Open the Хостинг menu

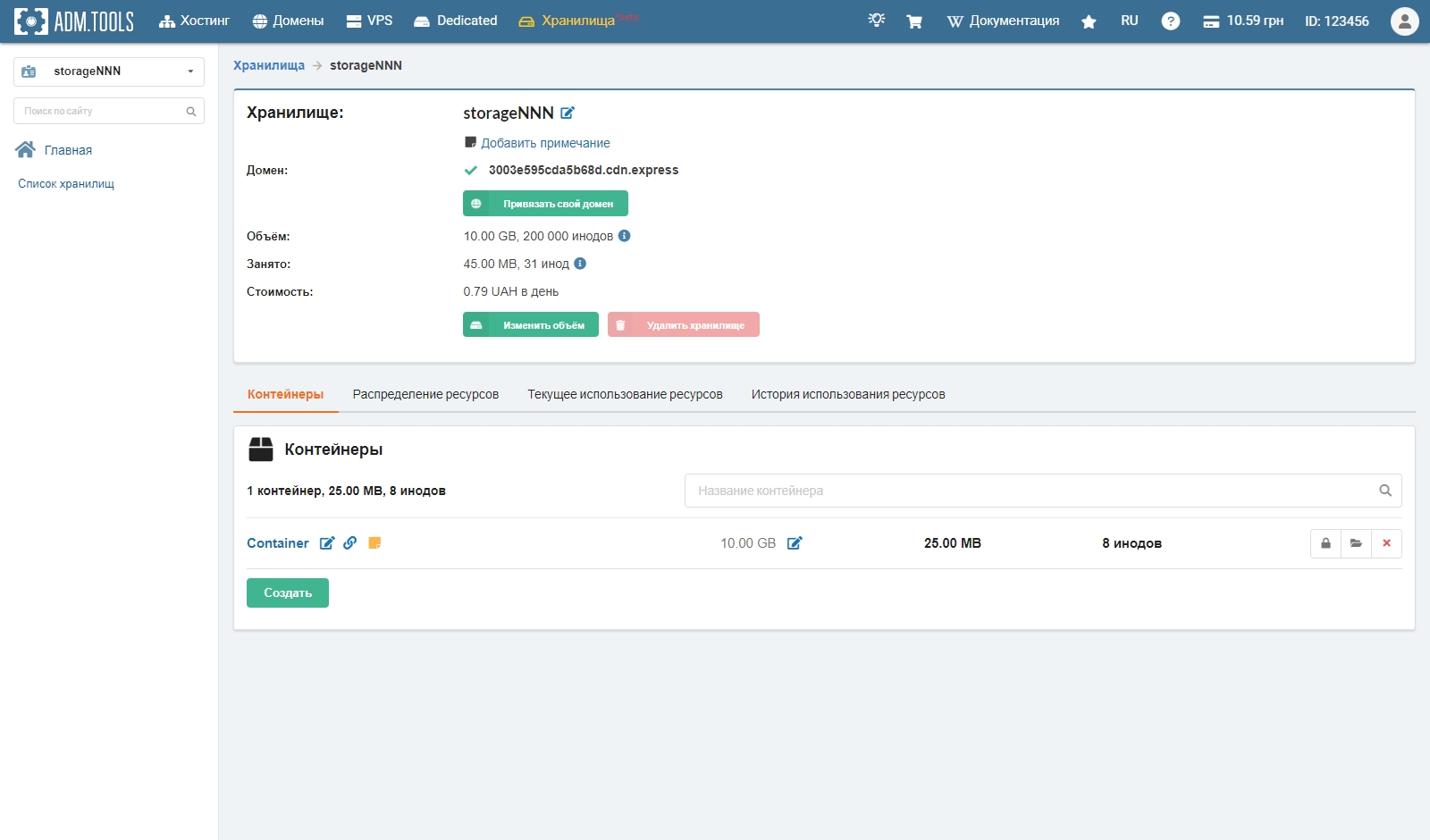coord(194,21)
